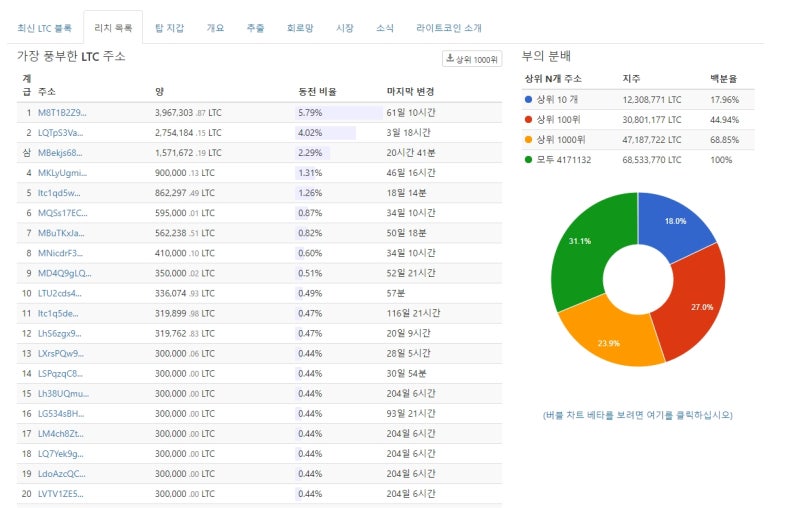Screen dimensions: 800x508
Task: Click the blue legend dot for 상위 10 개
Action: [x=528, y=99]
